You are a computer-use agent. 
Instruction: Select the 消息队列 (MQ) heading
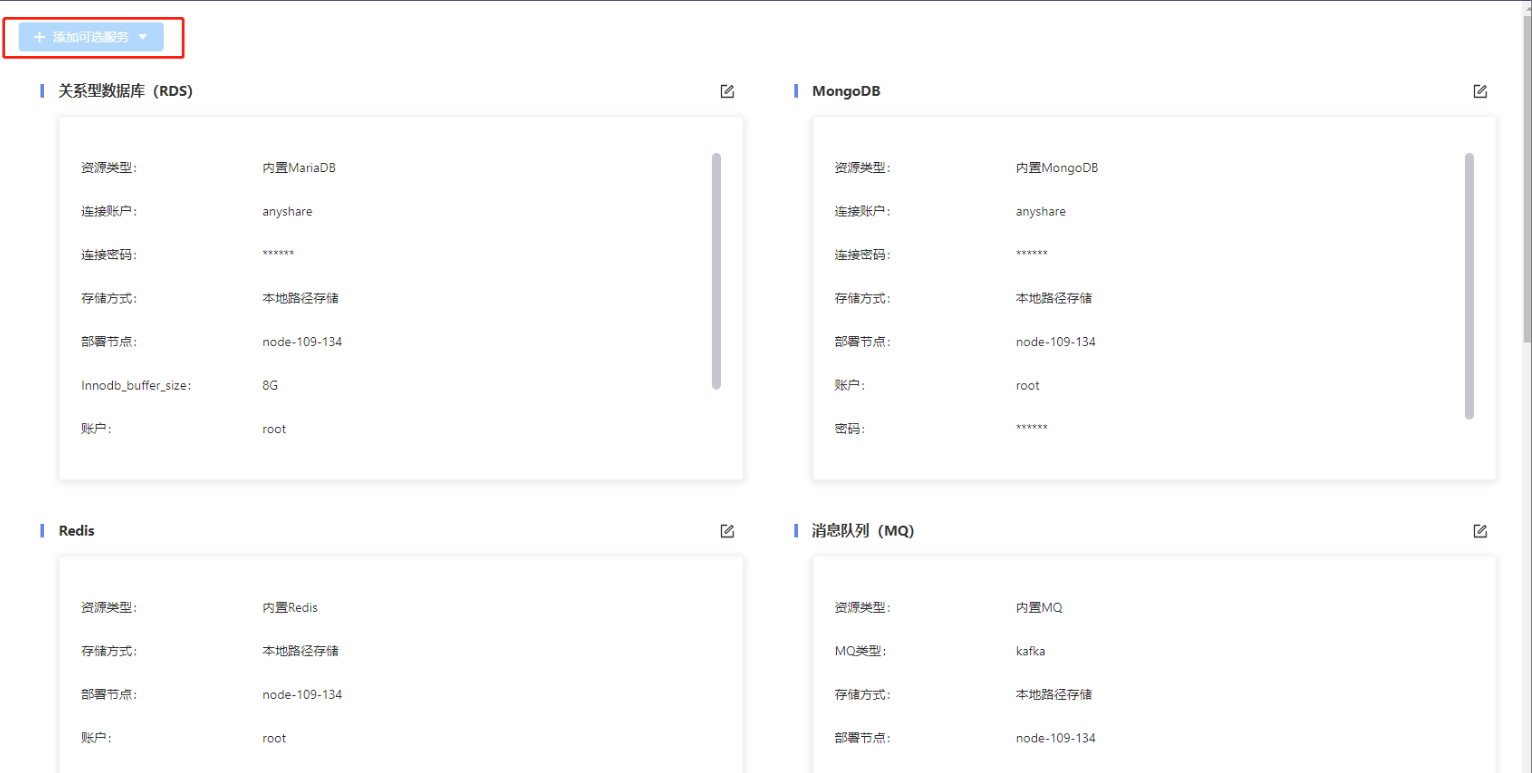tap(863, 531)
